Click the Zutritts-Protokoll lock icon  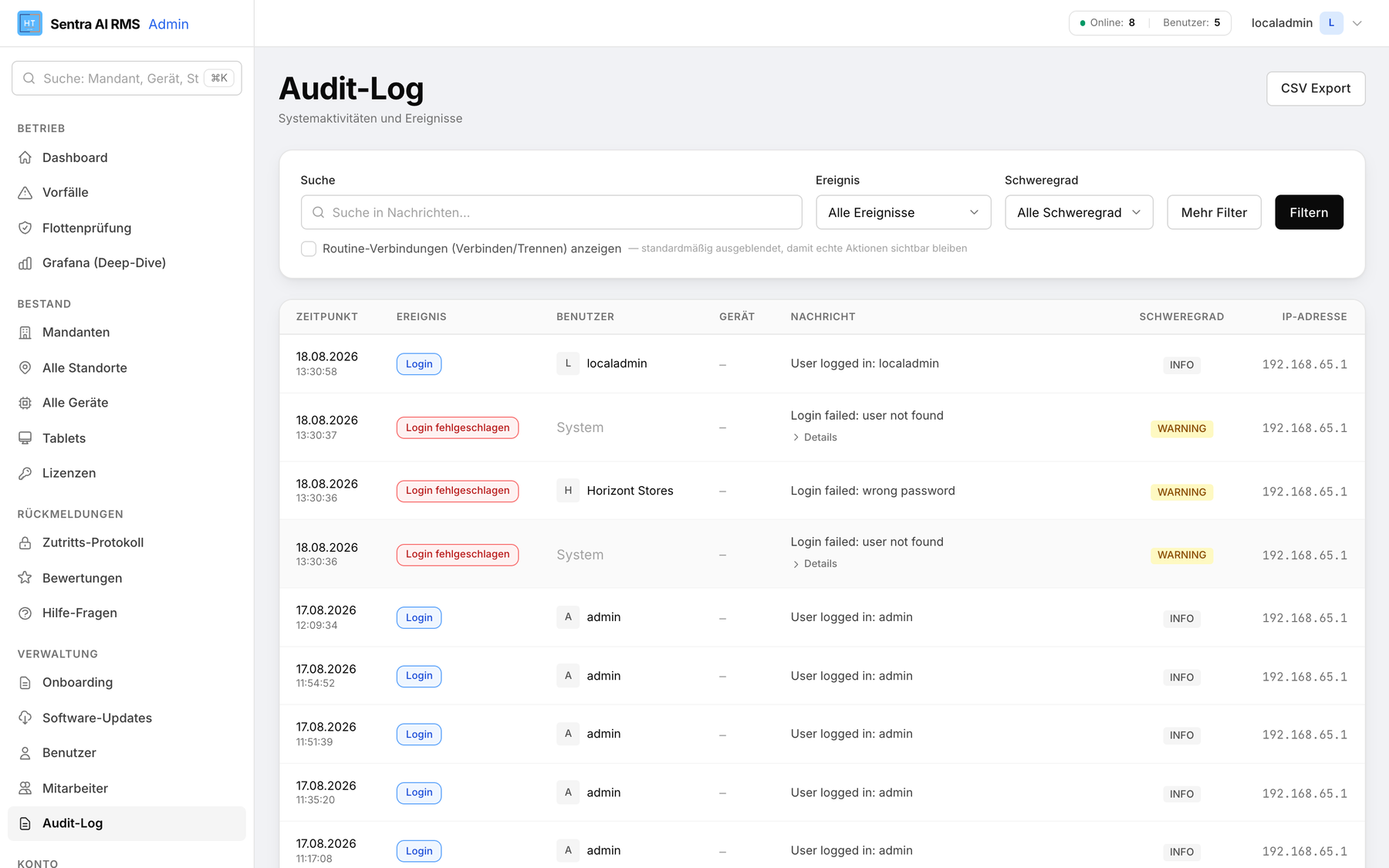pos(25,542)
